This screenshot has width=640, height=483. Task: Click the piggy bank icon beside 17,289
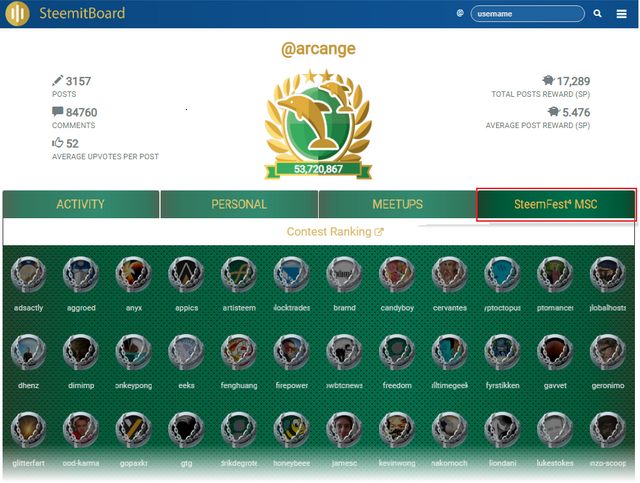(x=548, y=80)
